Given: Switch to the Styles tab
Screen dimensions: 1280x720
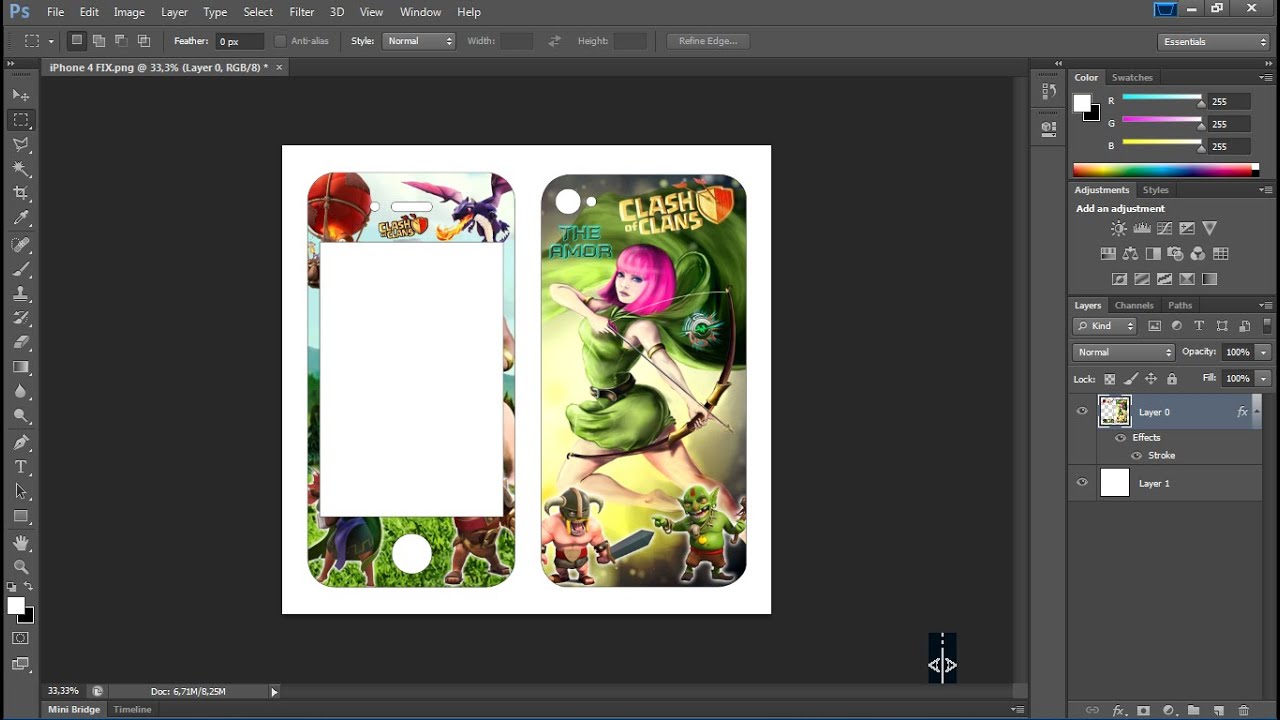Looking at the screenshot, I should point(1156,190).
